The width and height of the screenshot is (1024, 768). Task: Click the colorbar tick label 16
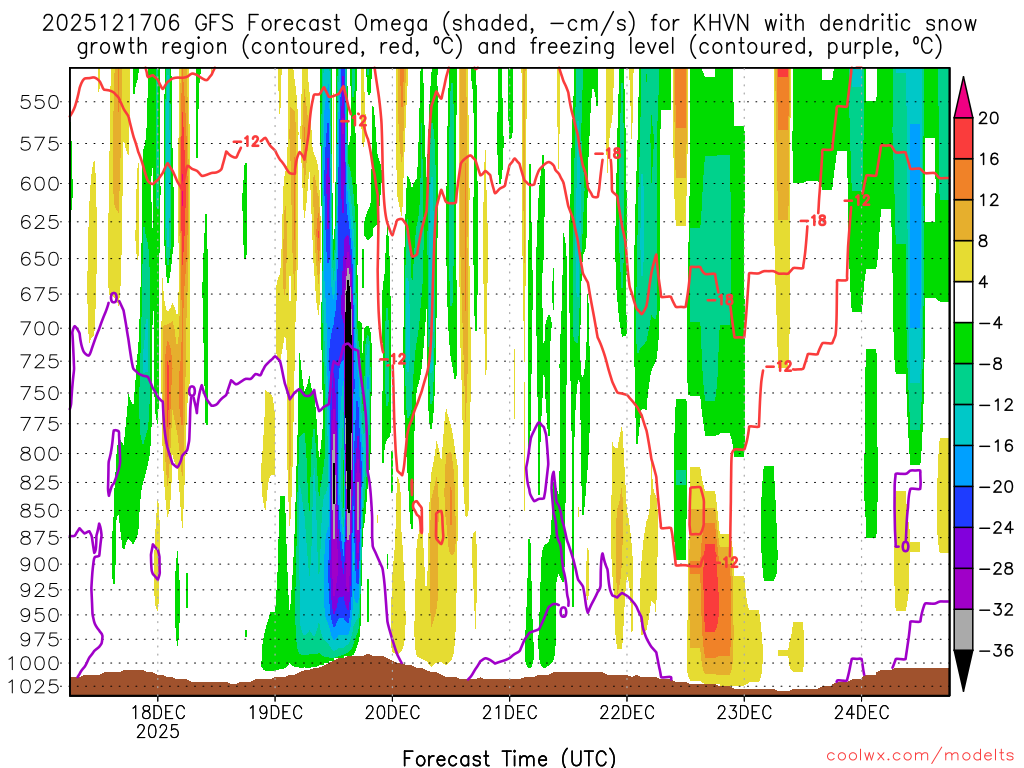click(x=989, y=159)
